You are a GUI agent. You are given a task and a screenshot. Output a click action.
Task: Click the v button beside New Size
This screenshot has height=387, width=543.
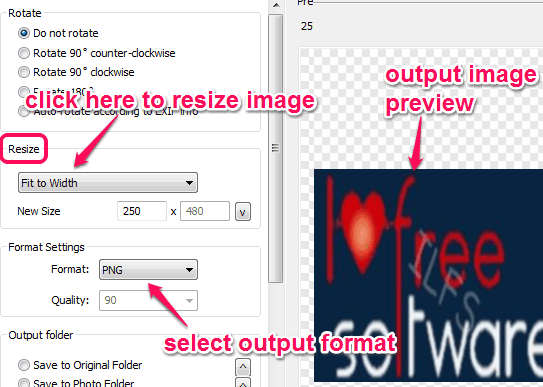click(x=243, y=212)
